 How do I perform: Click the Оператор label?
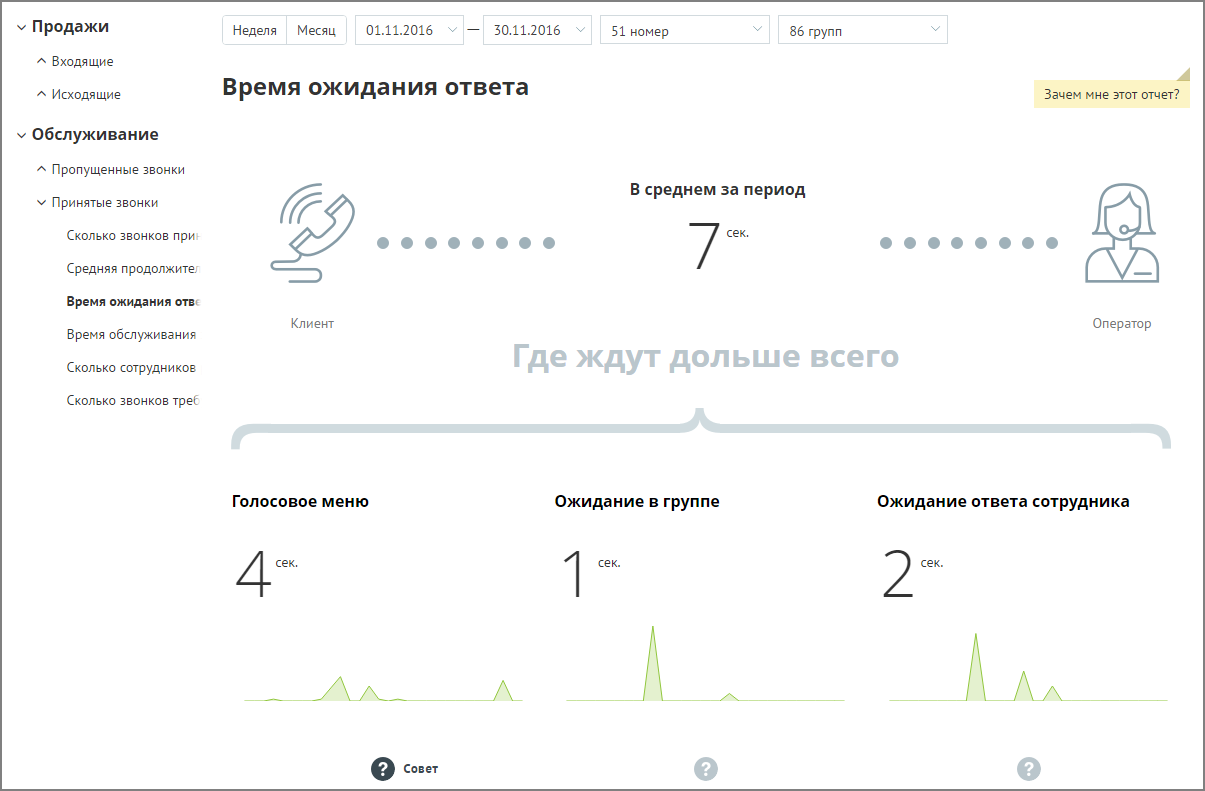coord(1122,323)
